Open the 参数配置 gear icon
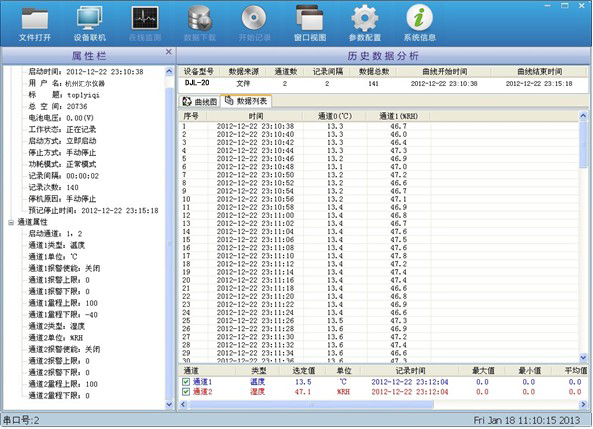This screenshot has width=593, height=429. pos(365,18)
